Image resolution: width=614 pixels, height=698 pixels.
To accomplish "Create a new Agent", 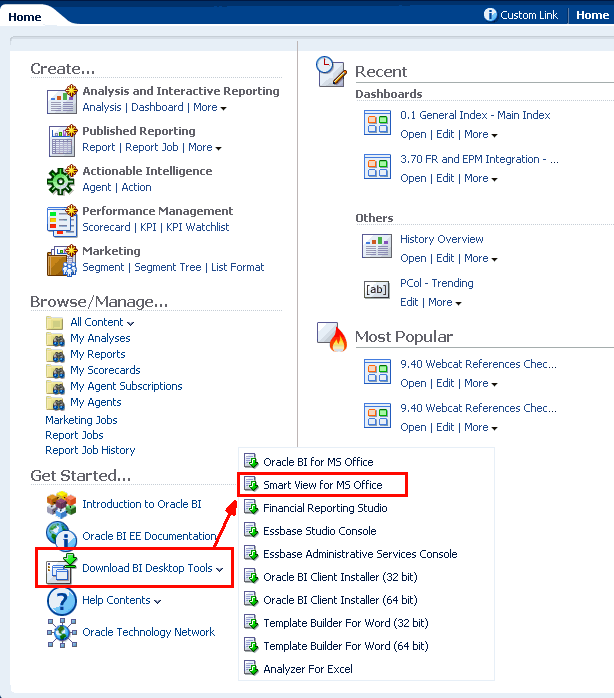I will 97,187.
